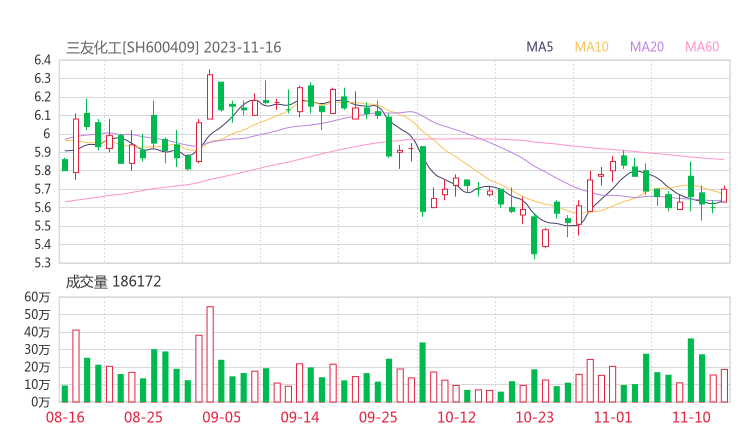Click the 10万 volume axis label
Viewport: 740px width, 440px height.
(x=37, y=384)
